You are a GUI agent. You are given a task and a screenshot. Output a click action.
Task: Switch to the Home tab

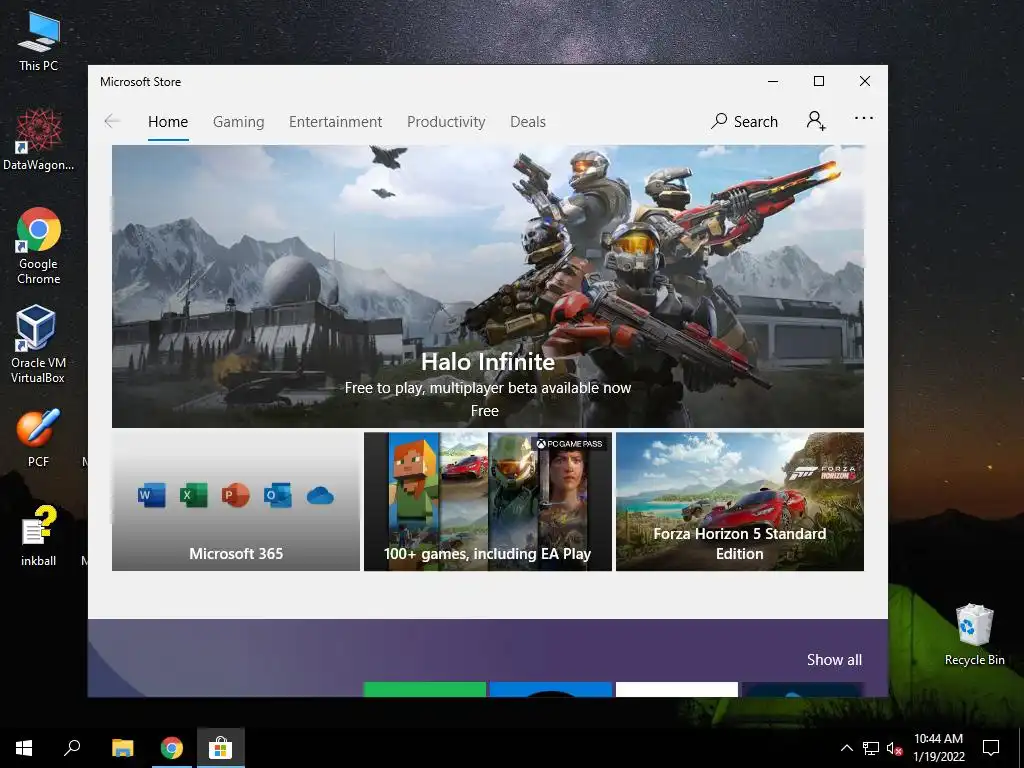(168, 121)
